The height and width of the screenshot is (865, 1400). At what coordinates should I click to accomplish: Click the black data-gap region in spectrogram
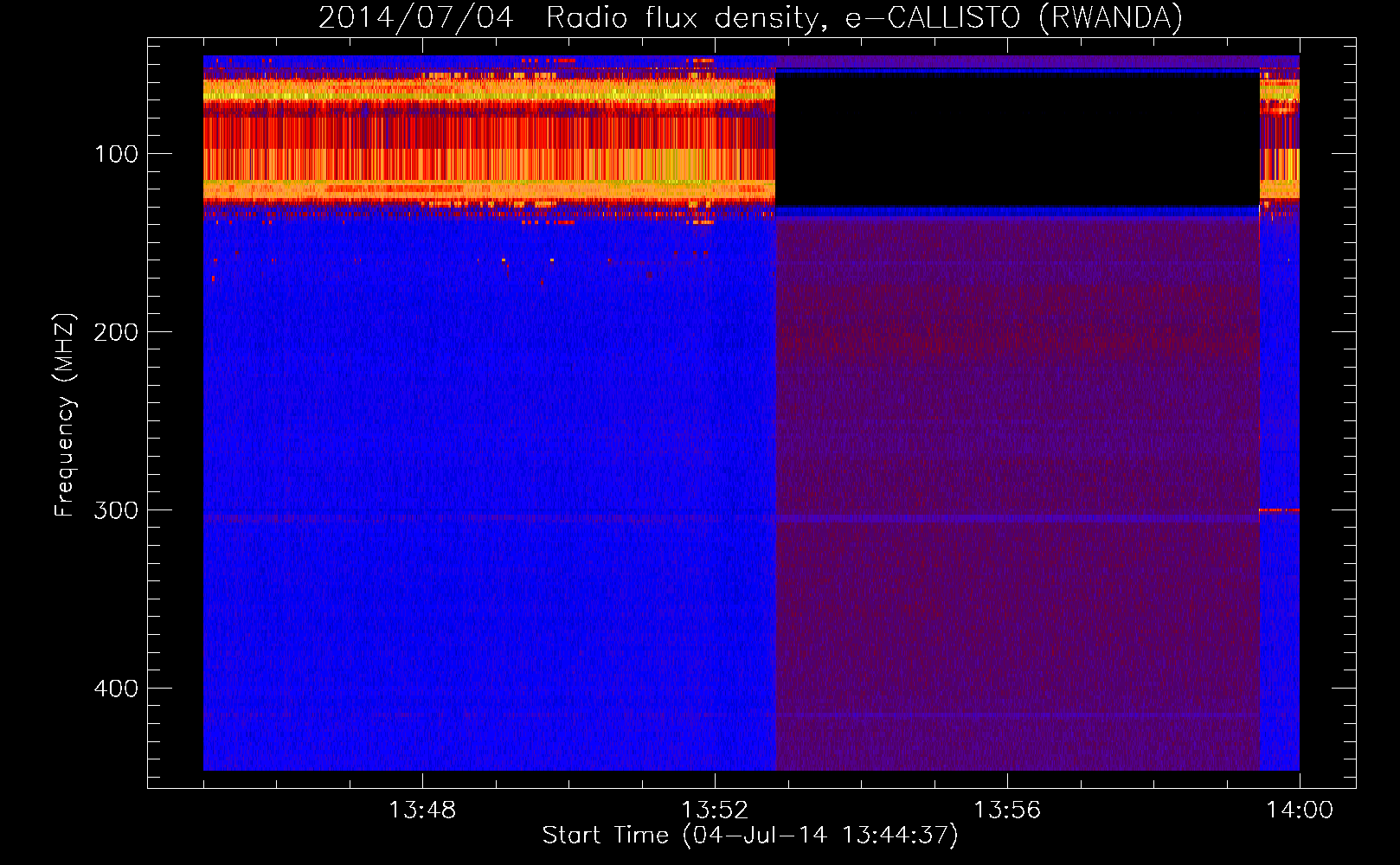1017,138
